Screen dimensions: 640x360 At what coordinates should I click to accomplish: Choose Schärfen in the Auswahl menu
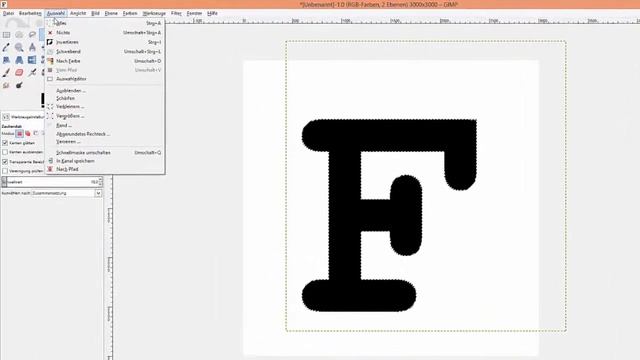[104, 98]
